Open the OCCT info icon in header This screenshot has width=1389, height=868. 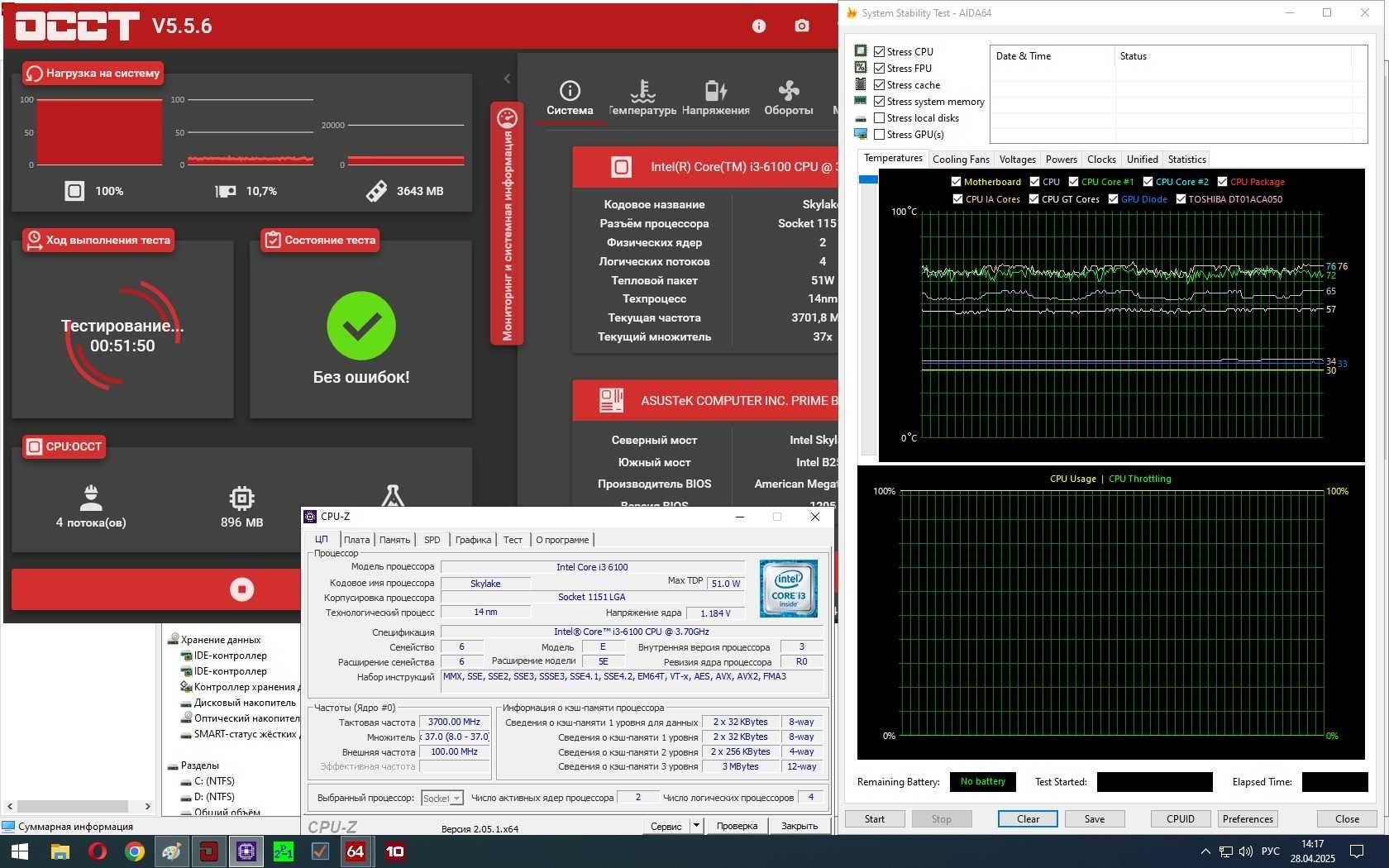(758, 26)
